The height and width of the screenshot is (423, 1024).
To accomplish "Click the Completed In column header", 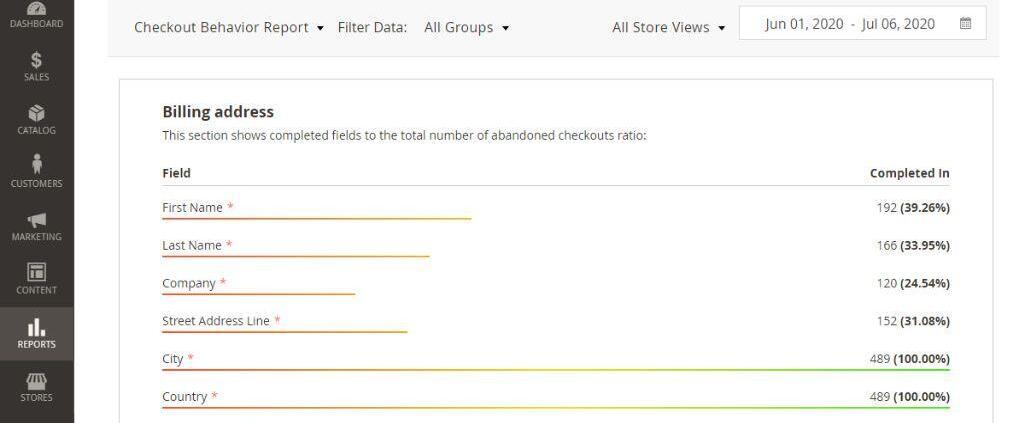I will [x=909, y=173].
